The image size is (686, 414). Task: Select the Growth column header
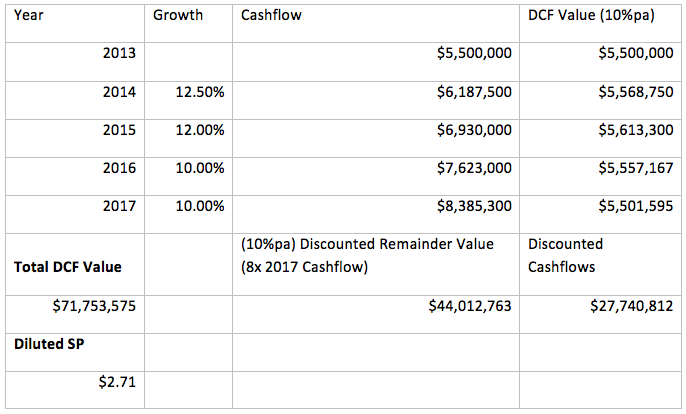[x=178, y=16]
